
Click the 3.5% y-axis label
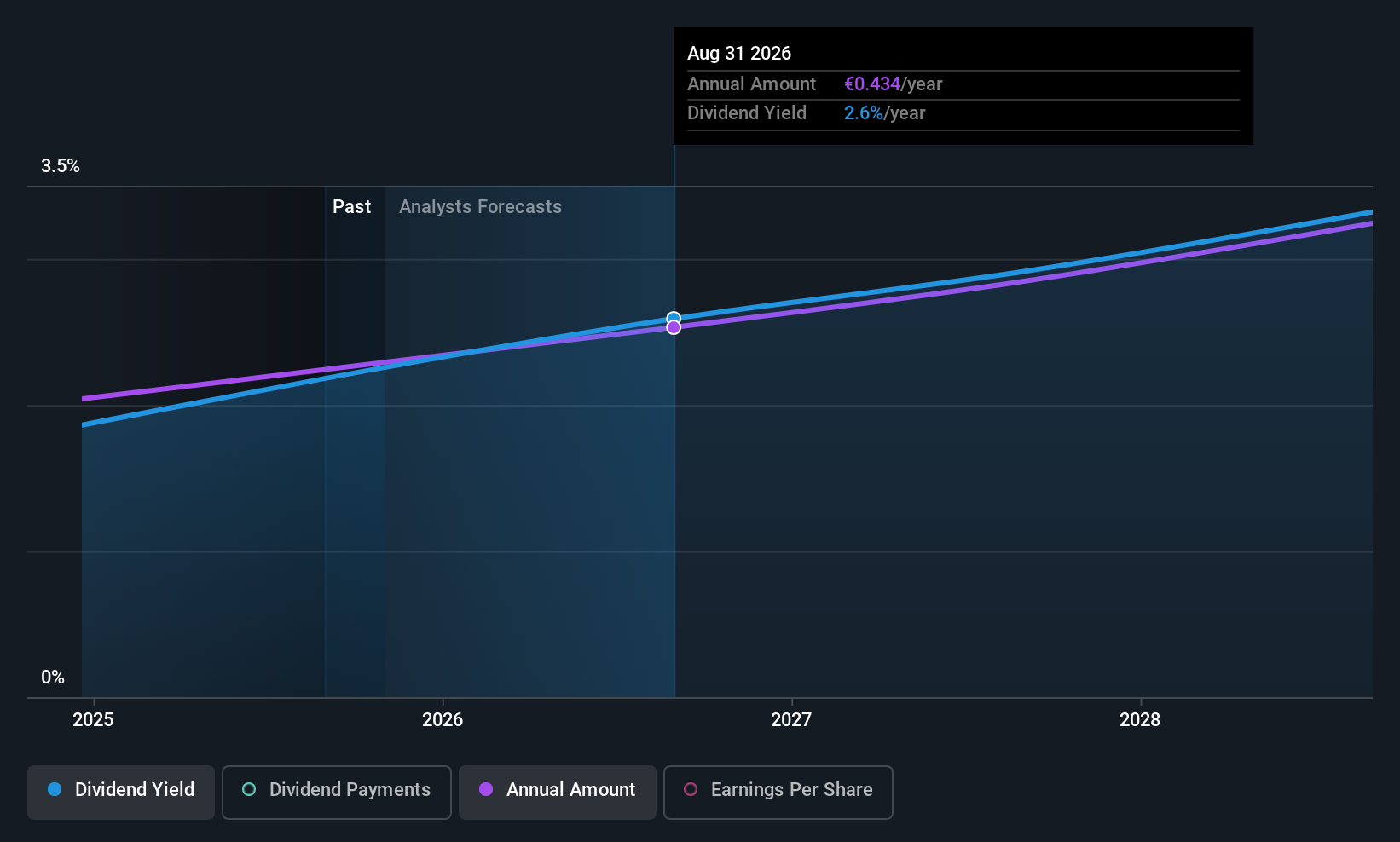tap(61, 166)
